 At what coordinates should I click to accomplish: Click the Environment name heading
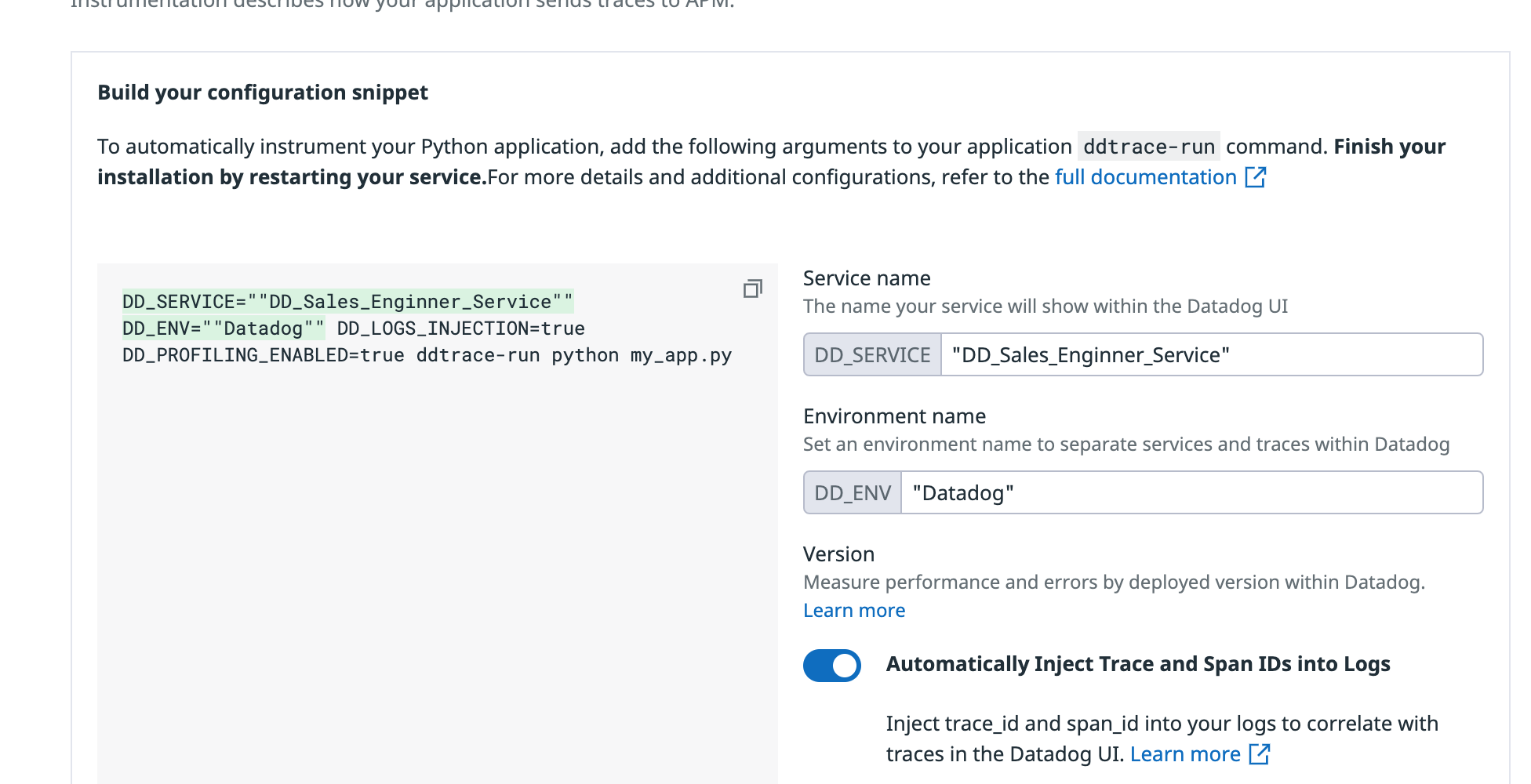tap(894, 416)
